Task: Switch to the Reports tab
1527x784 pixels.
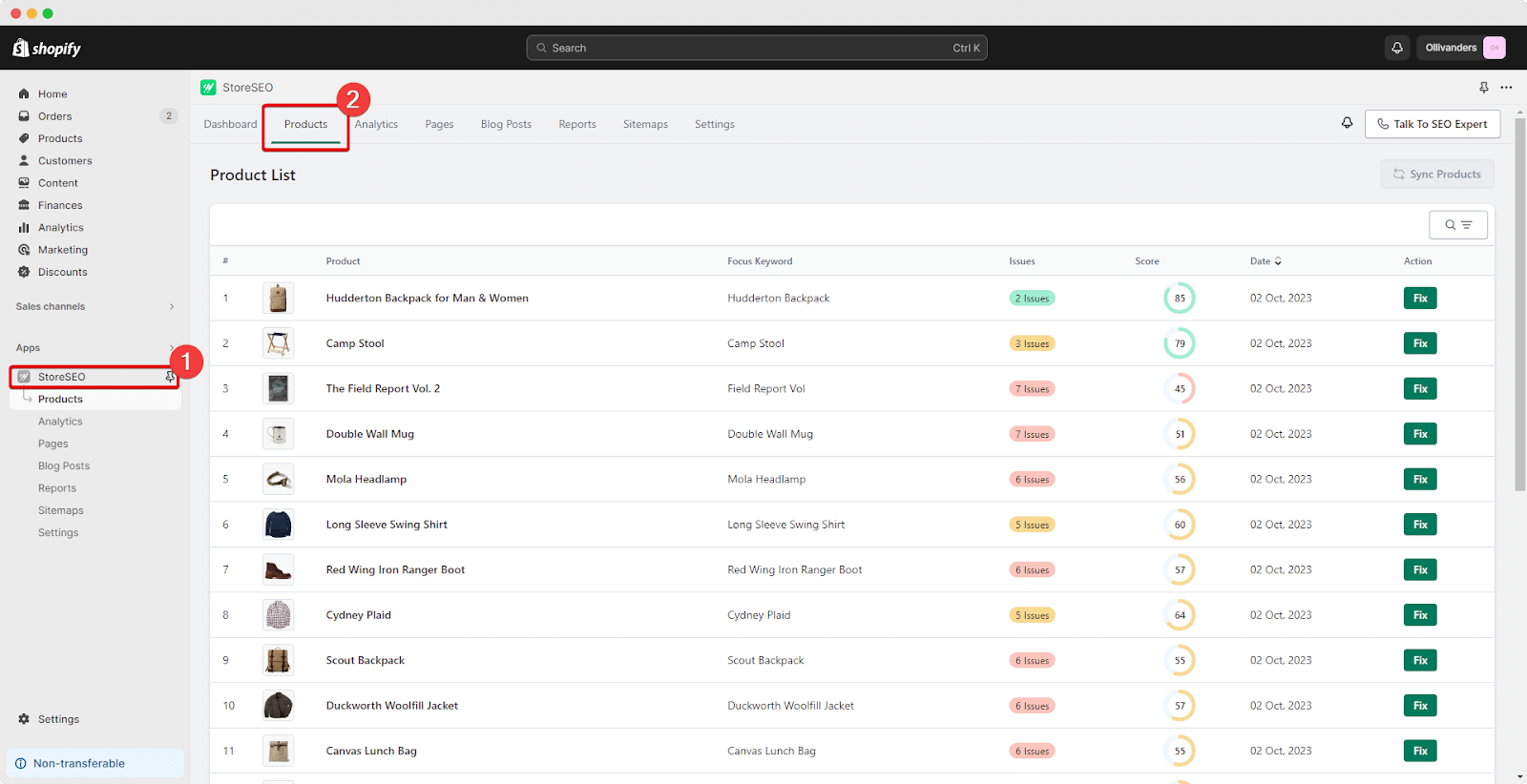Action: click(x=577, y=124)
